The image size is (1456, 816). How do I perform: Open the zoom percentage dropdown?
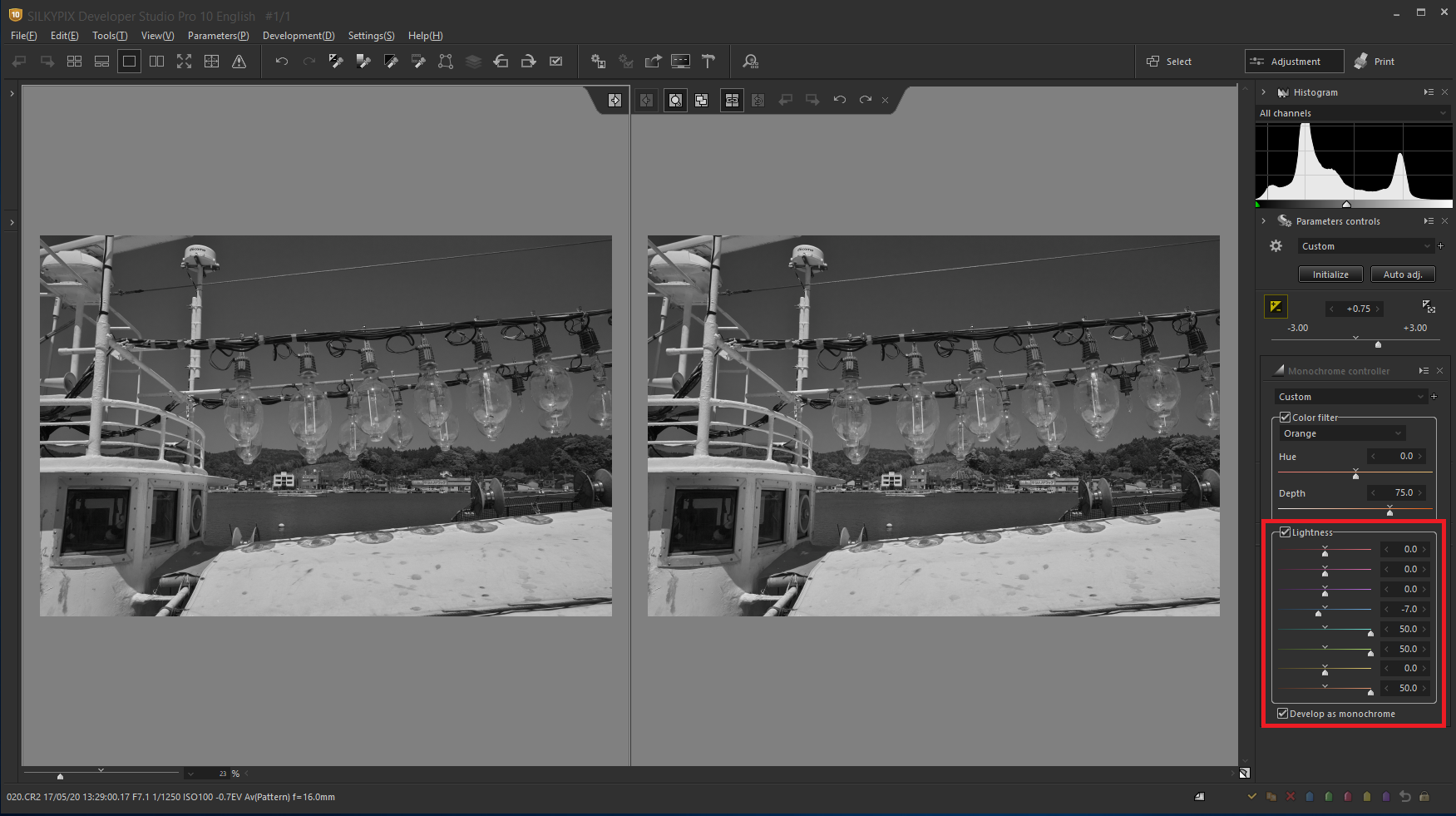pyautogui.click(x=190, y=774)
